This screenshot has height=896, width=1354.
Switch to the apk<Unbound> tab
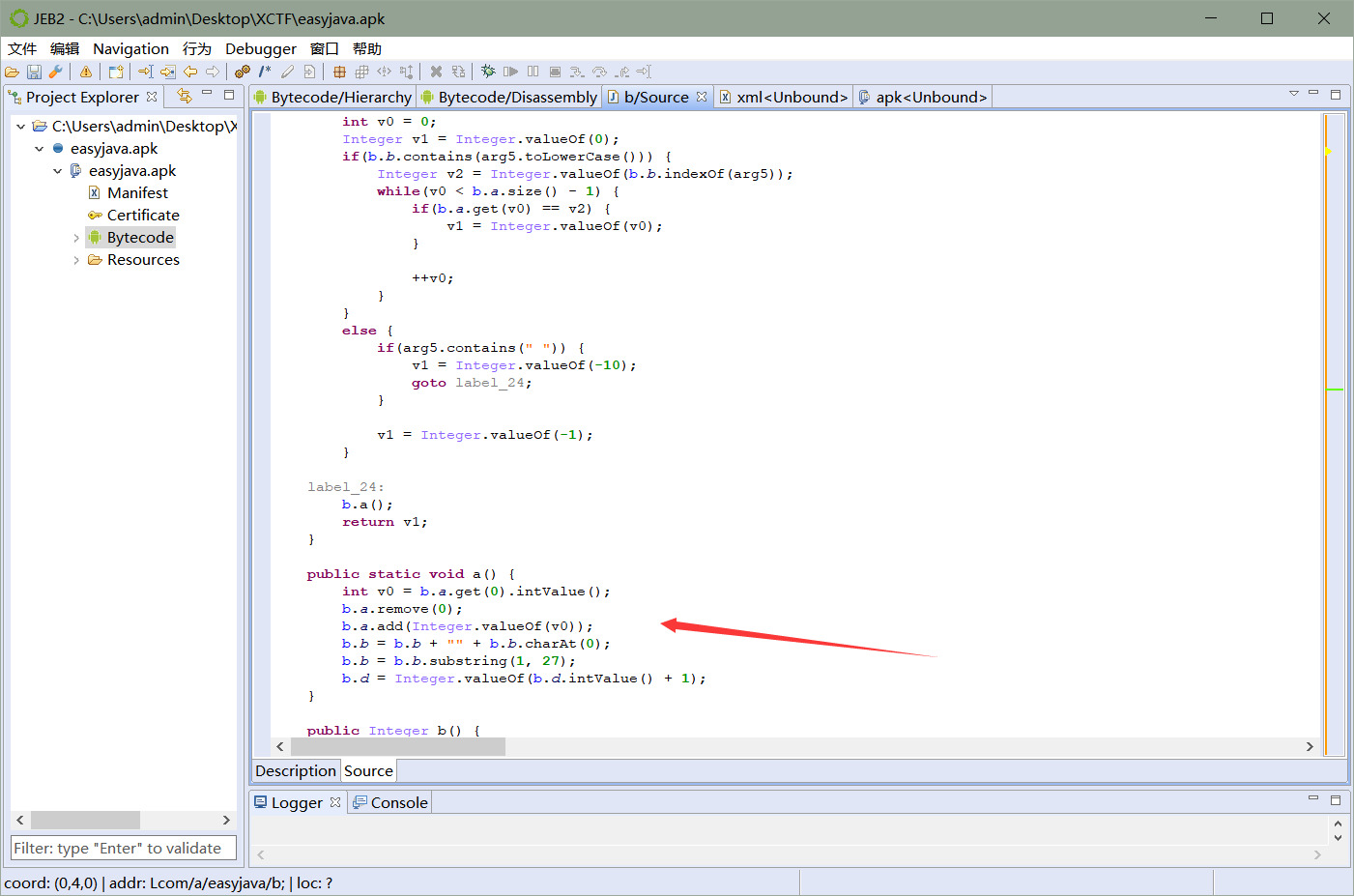click(923, 97)
